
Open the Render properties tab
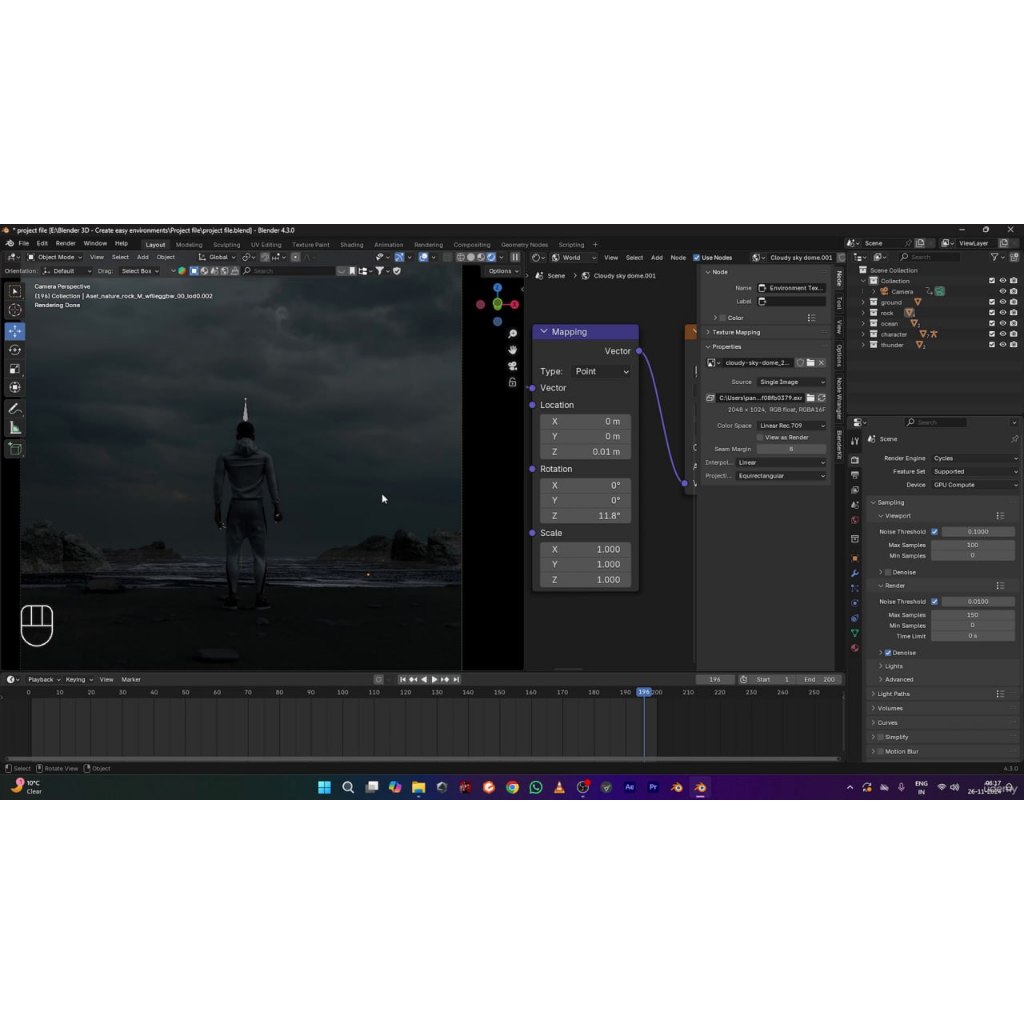click(855, 460)
